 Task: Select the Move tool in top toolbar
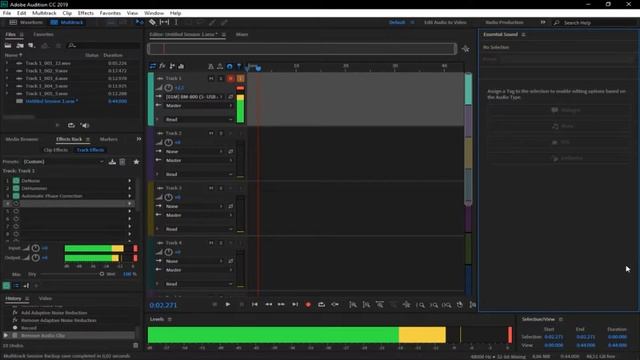coord(139,22)
